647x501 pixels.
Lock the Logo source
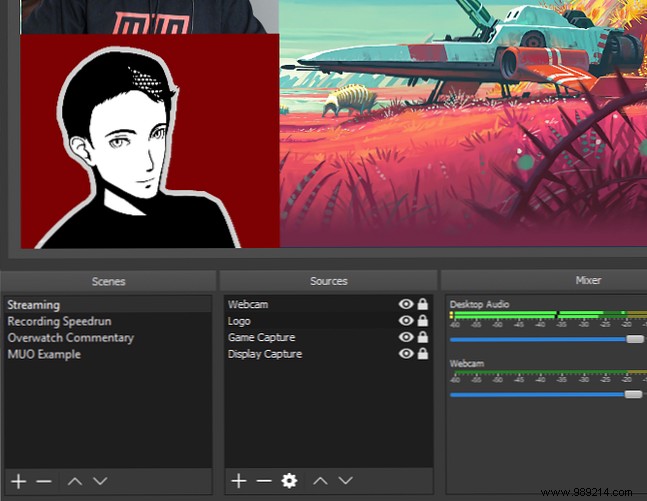tap(423, 321)
